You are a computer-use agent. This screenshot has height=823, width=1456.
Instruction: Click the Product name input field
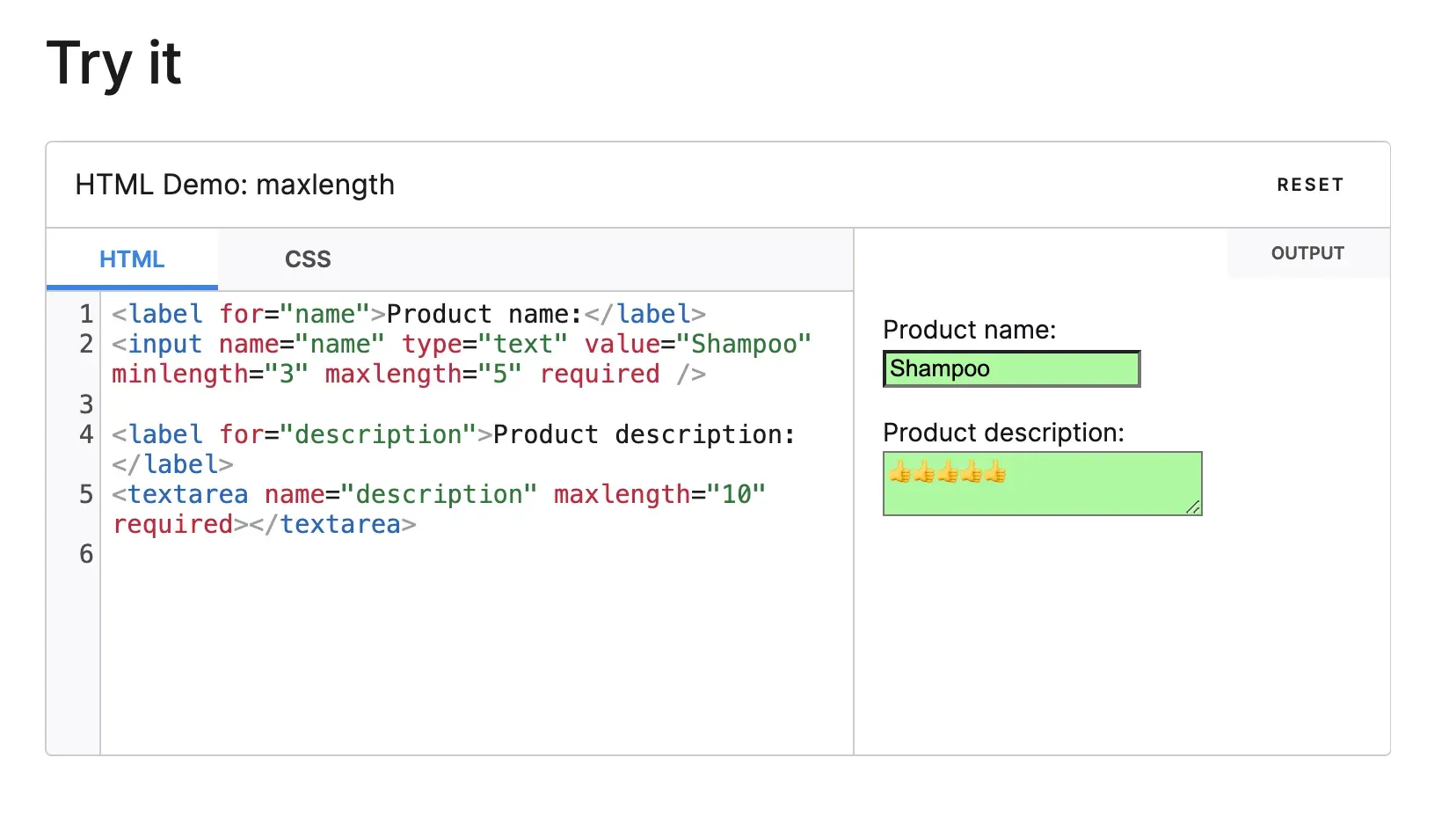pyautogui.click(x=1011, y=368)
